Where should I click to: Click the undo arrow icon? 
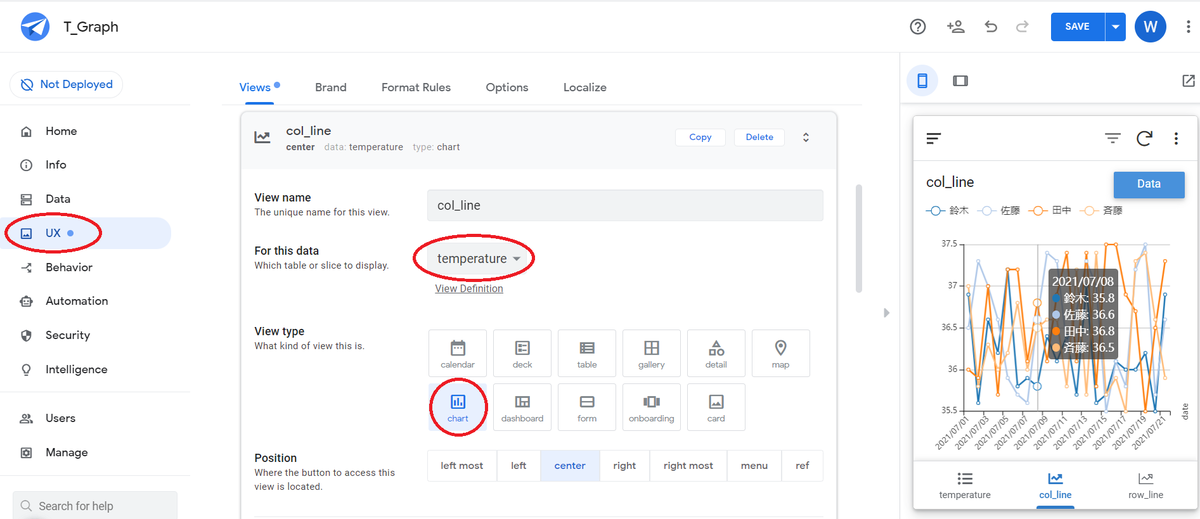(991, 27)
